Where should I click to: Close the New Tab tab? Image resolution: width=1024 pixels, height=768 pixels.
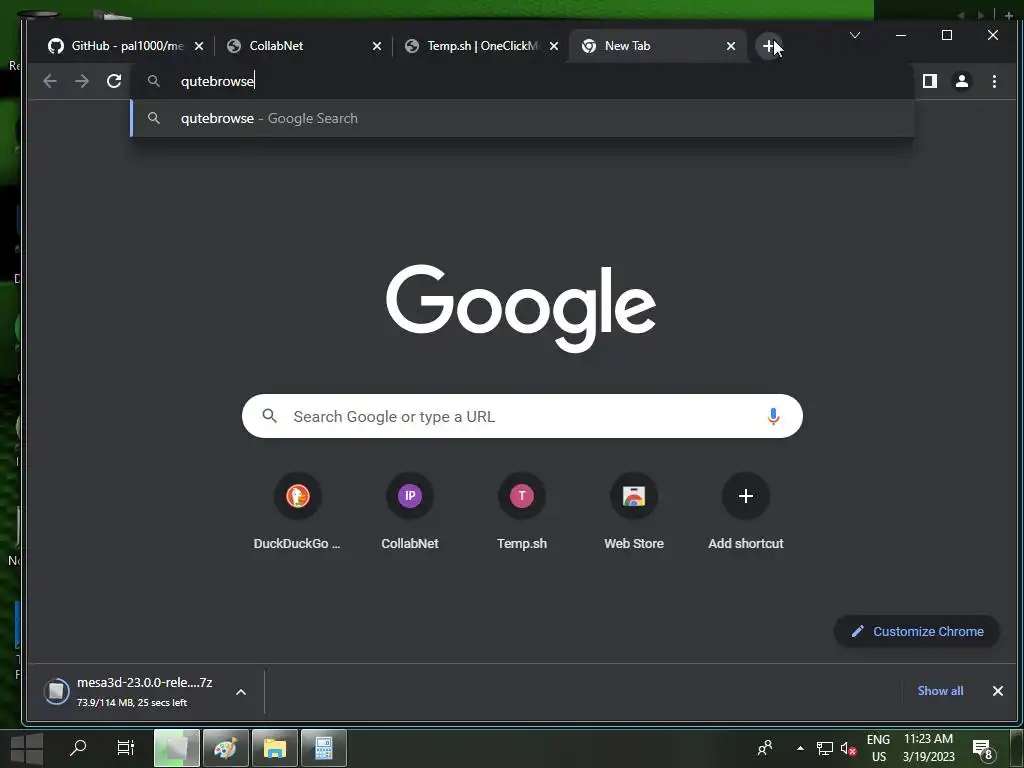tap(731, 46)
